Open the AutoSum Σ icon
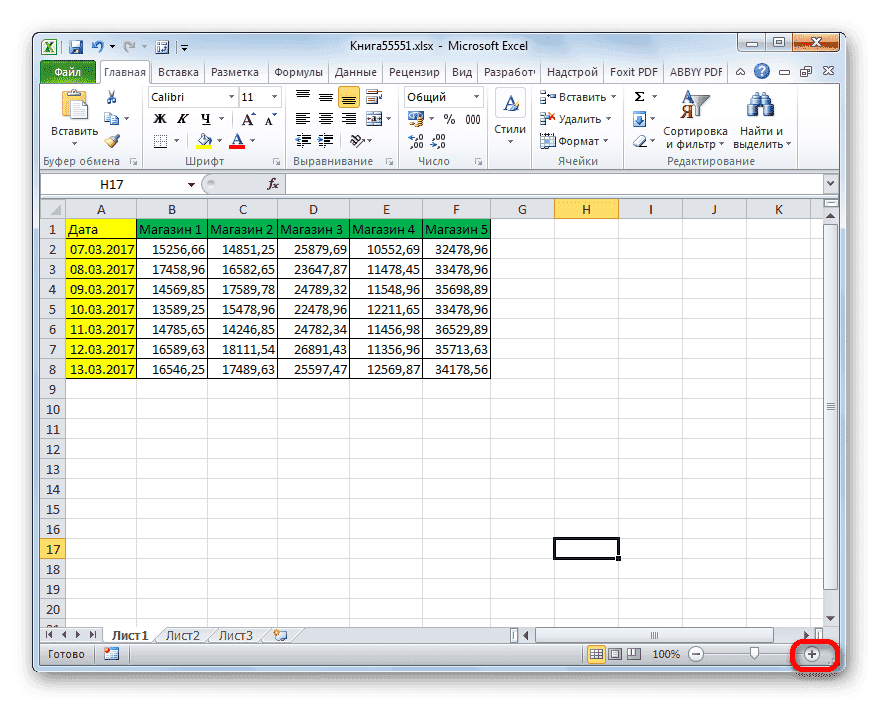This screenshot has width=879, height=705. coord(640,96)
